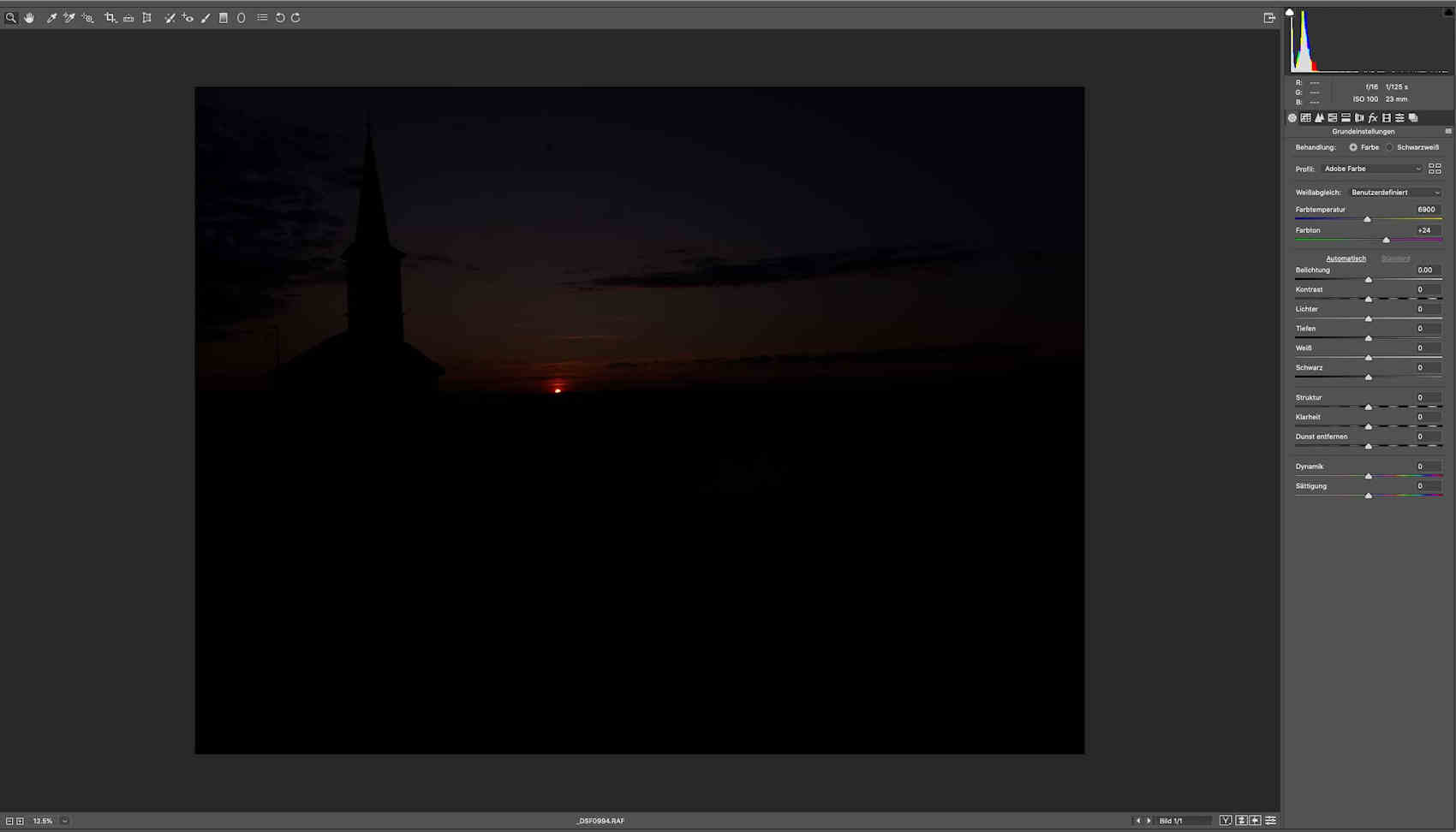This screenshot has height=832, width=1456.
Task: Select the Hand tool
Action: click(x=29, y=18)
